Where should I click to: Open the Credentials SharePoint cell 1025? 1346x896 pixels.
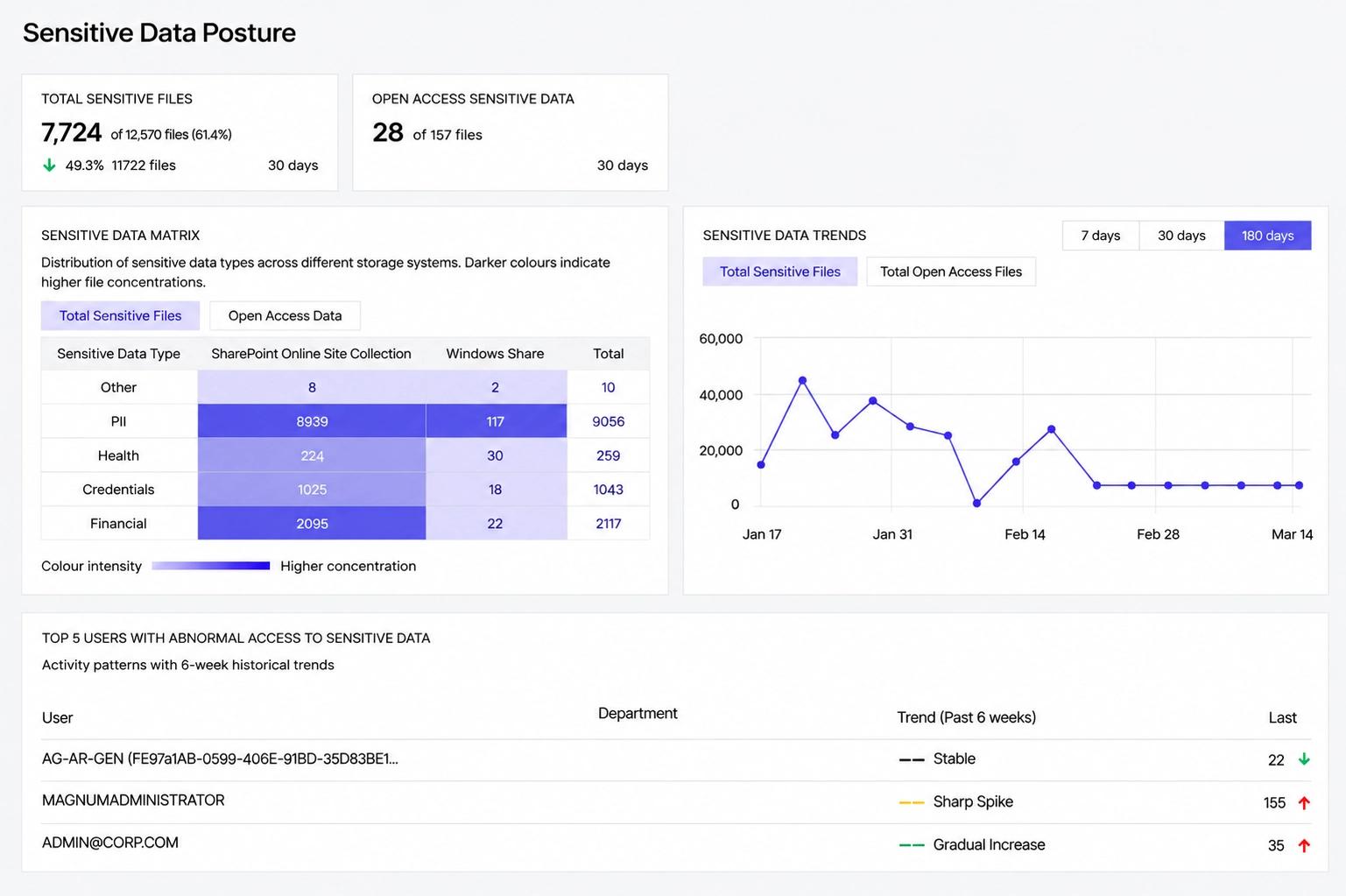[x=312, y=490]
